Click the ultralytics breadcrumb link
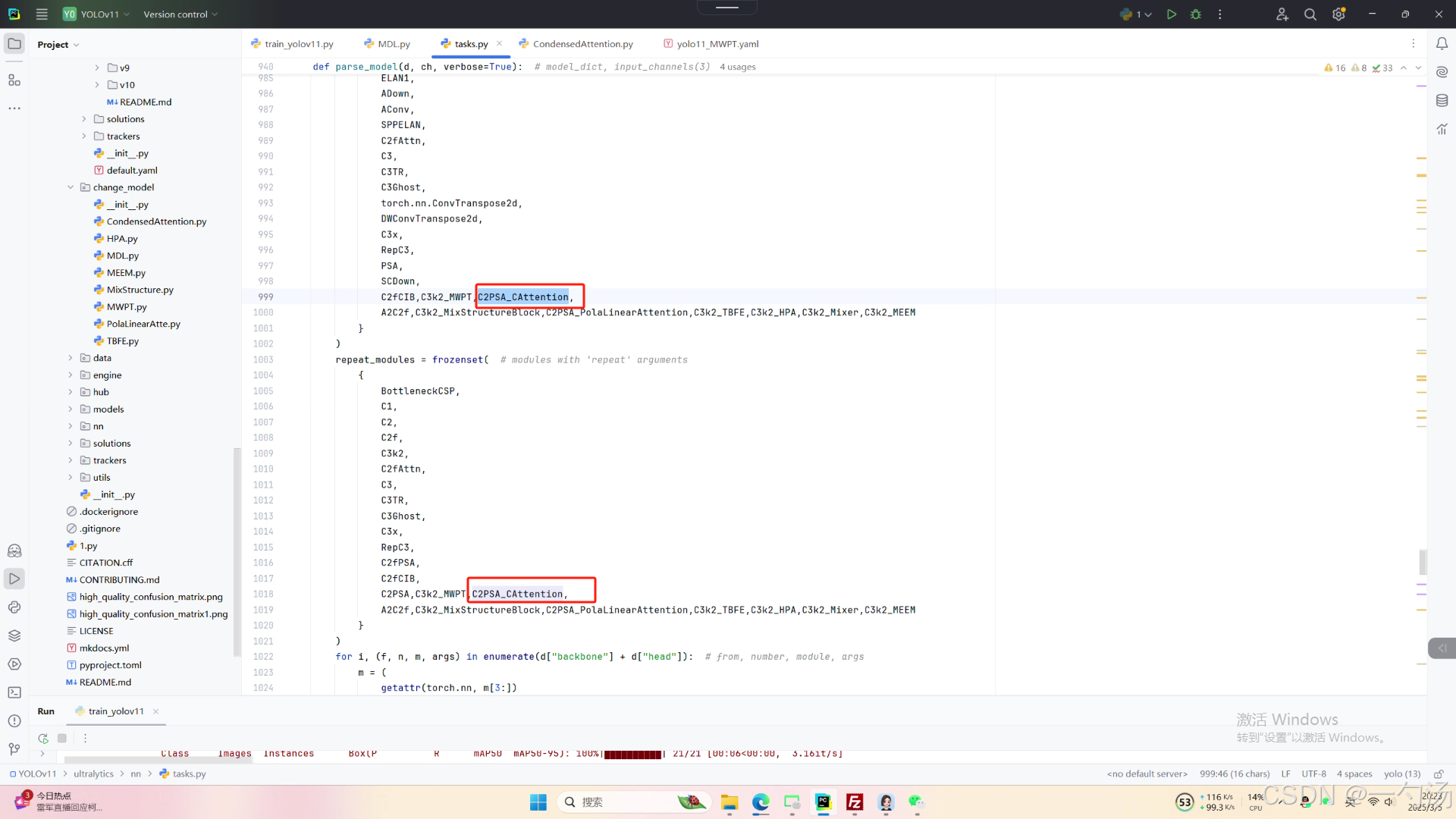 coord(93,774)
